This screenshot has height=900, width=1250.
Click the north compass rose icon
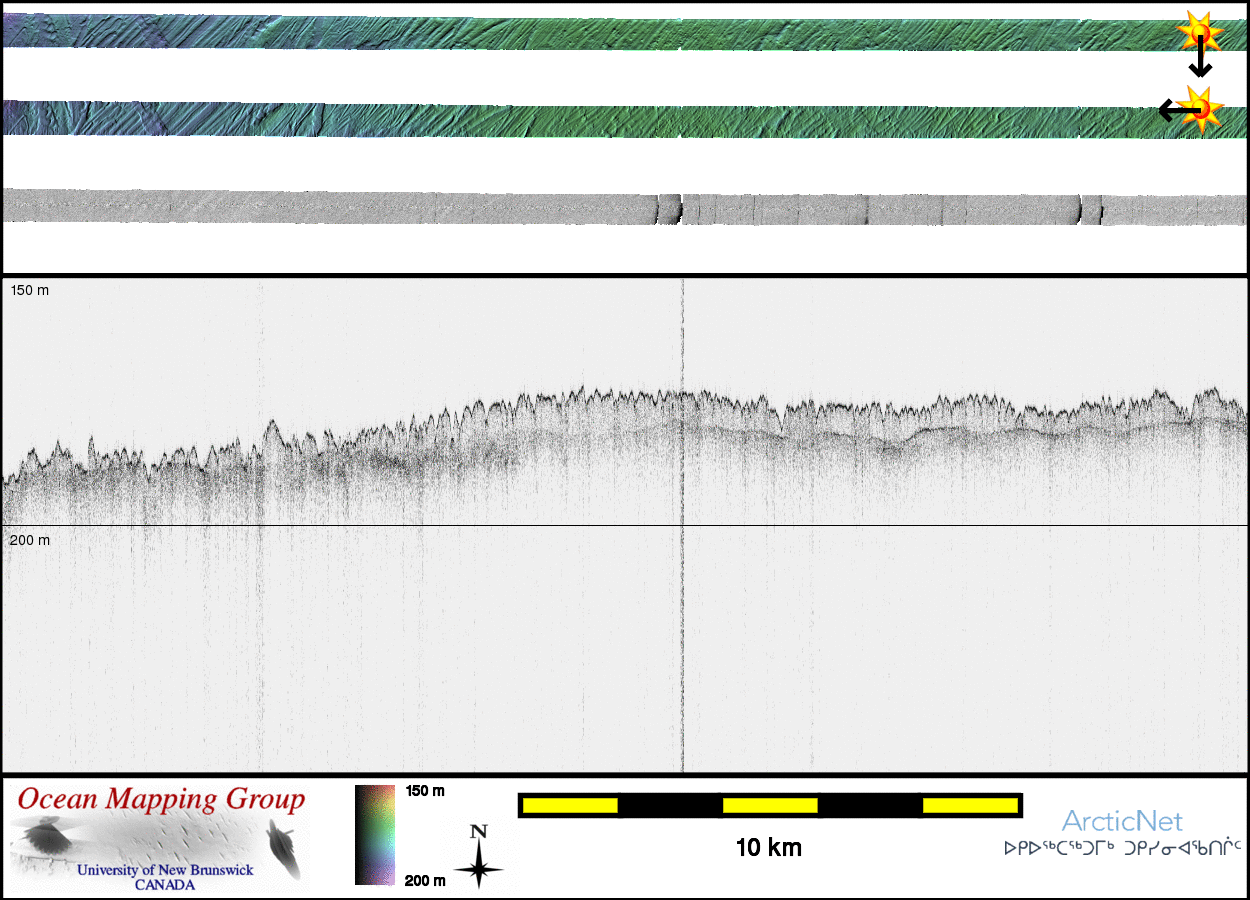(x=479, y=857)
